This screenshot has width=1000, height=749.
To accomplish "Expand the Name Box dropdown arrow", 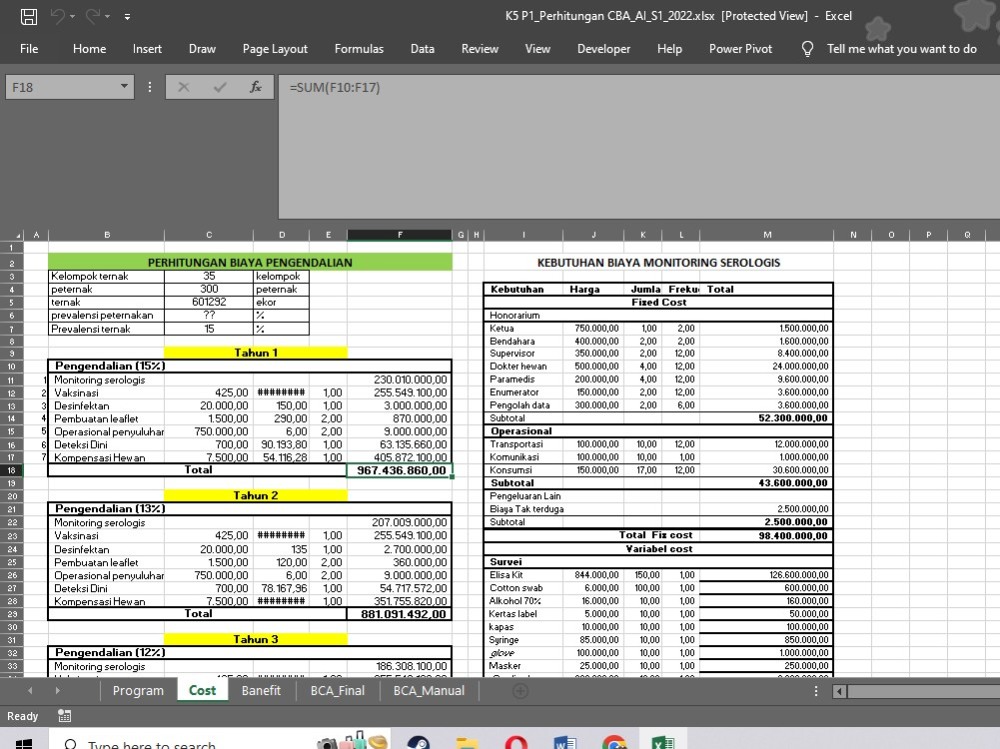I will pos(124,87).
